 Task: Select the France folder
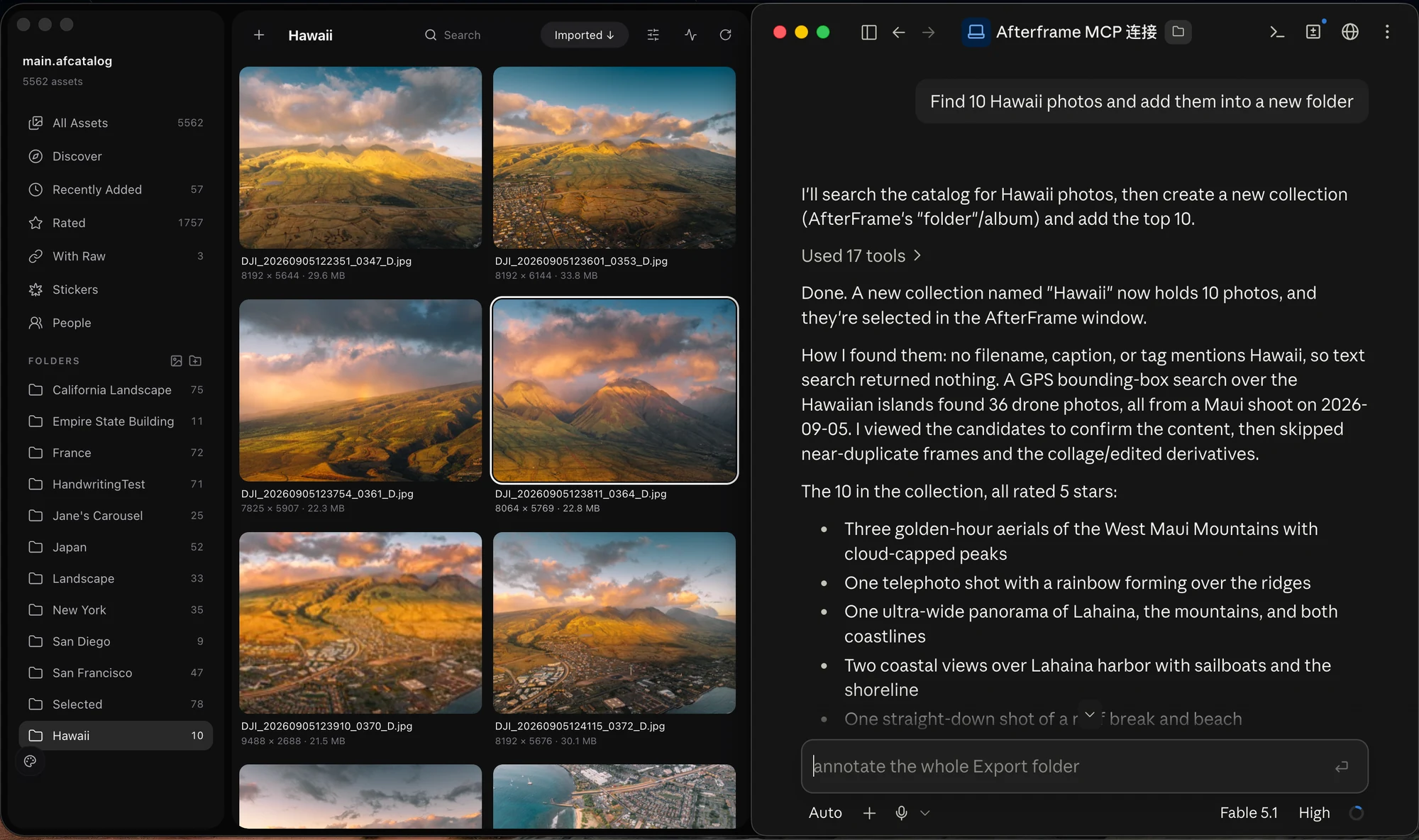(116, 453)
